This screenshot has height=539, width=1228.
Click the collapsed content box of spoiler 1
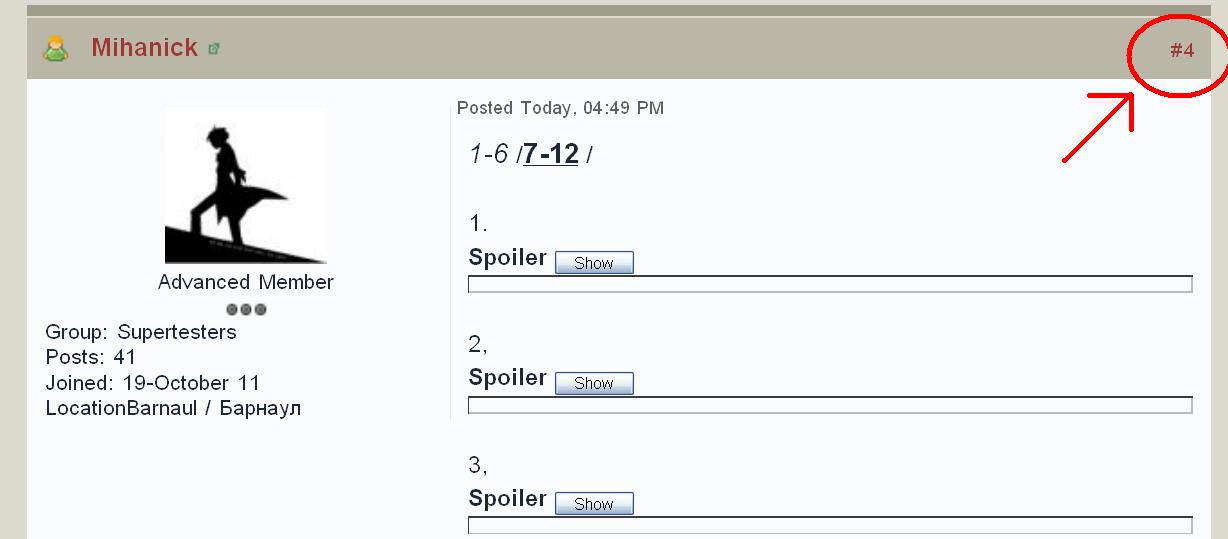point(830,285)
